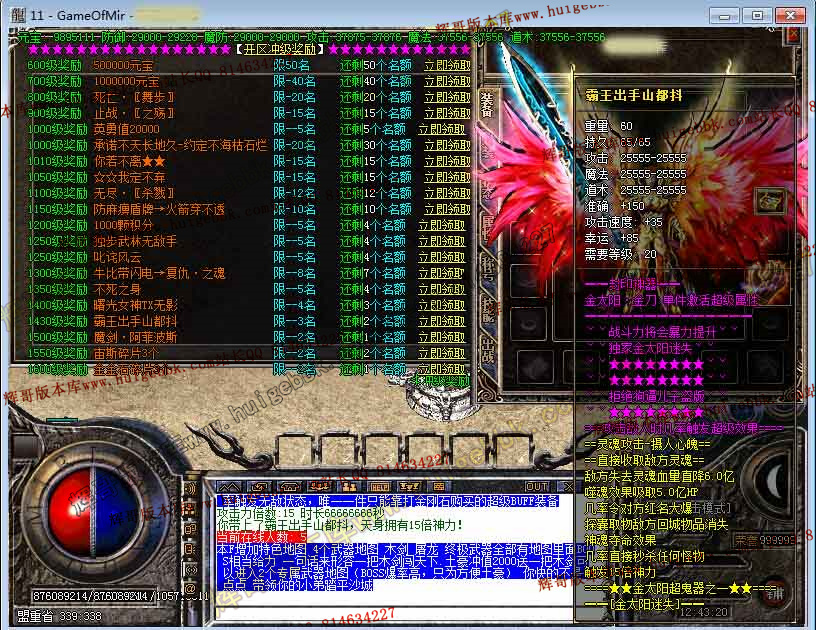
Task: Click the up-arrow icon on chat toolbar
Action: (x=229, y=487)
